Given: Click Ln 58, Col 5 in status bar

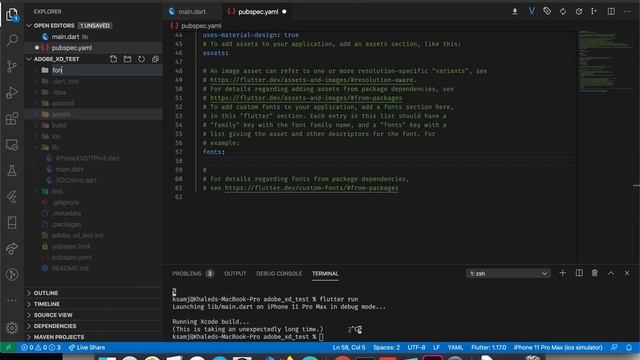Looking at the screenshot, I should point(349,348).
